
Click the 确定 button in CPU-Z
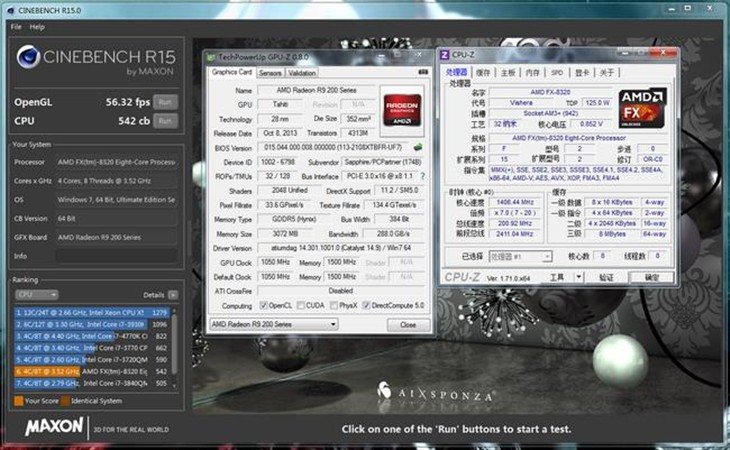click(x=652, y=277)
